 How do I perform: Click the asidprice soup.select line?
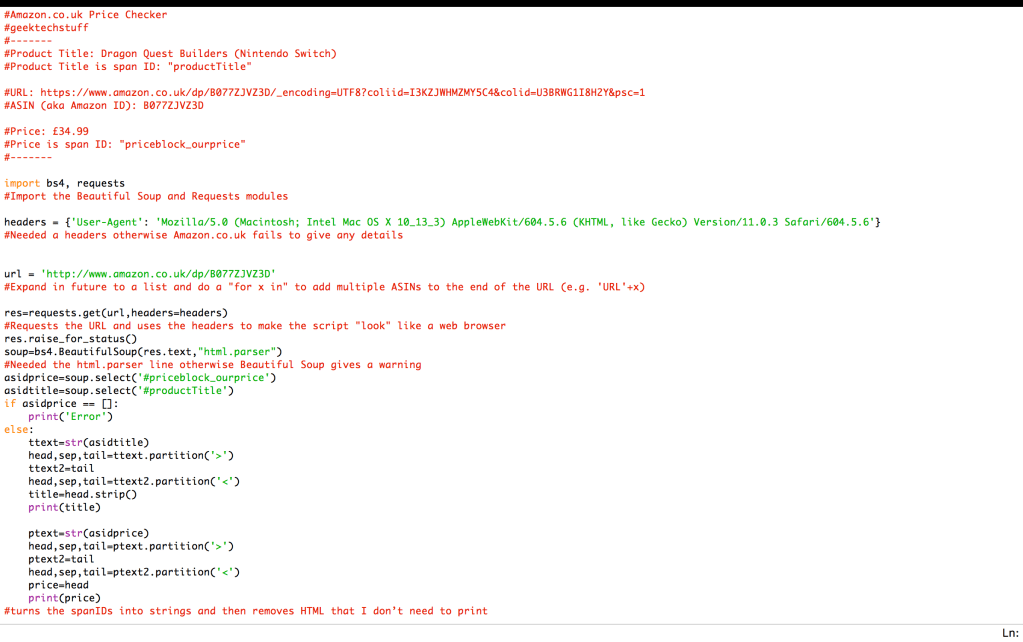point(140,377)
